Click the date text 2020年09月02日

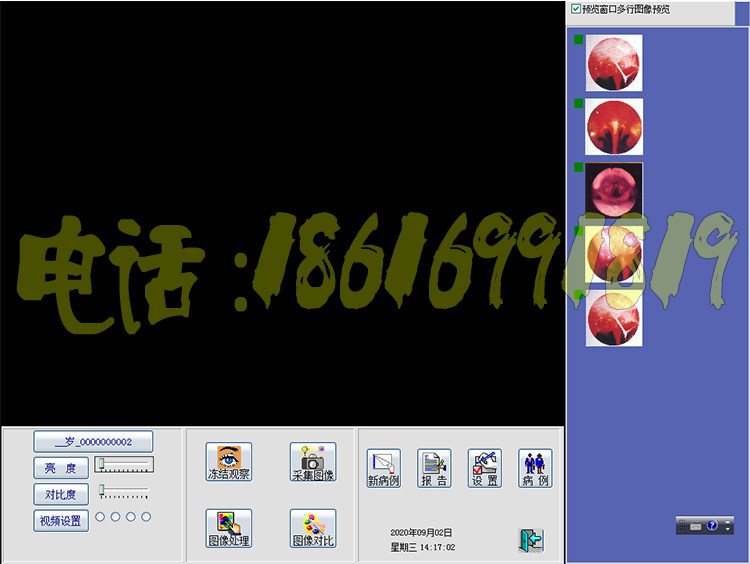pos(421,532)
